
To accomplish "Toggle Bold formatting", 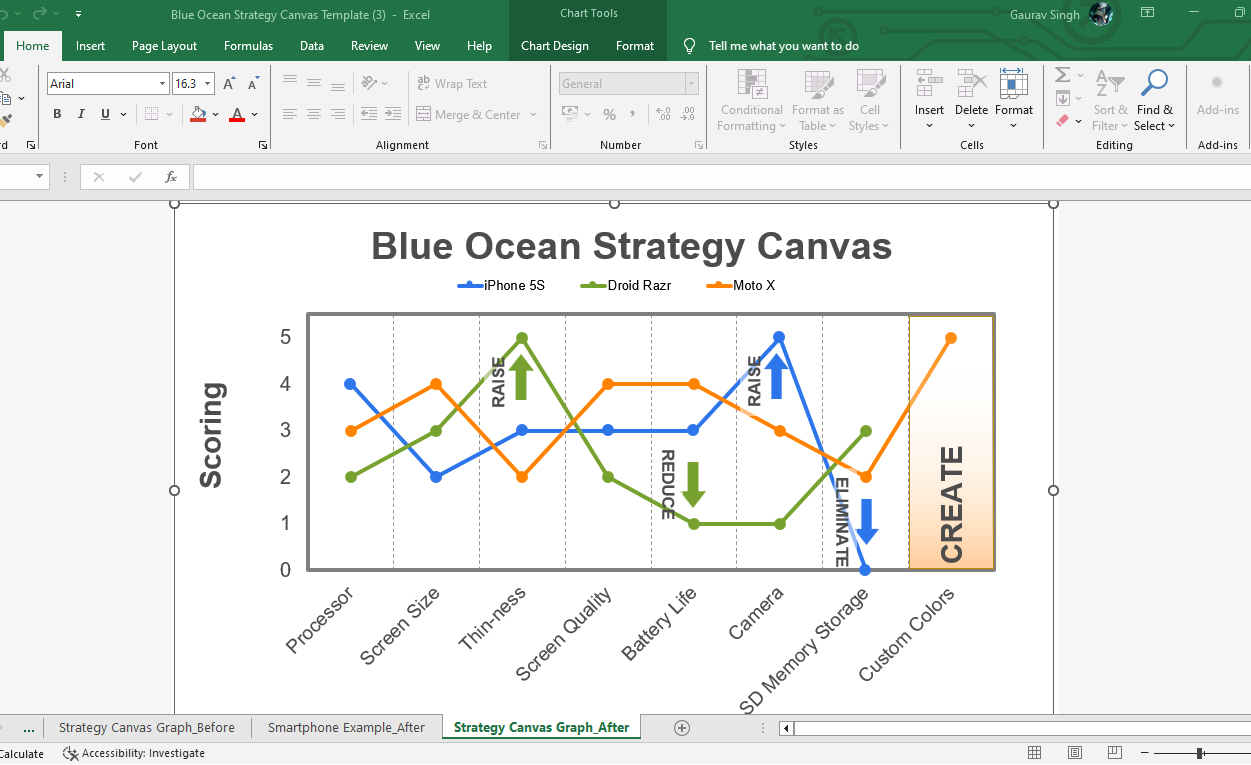I will pyautogui.click(x=57, y=114).
